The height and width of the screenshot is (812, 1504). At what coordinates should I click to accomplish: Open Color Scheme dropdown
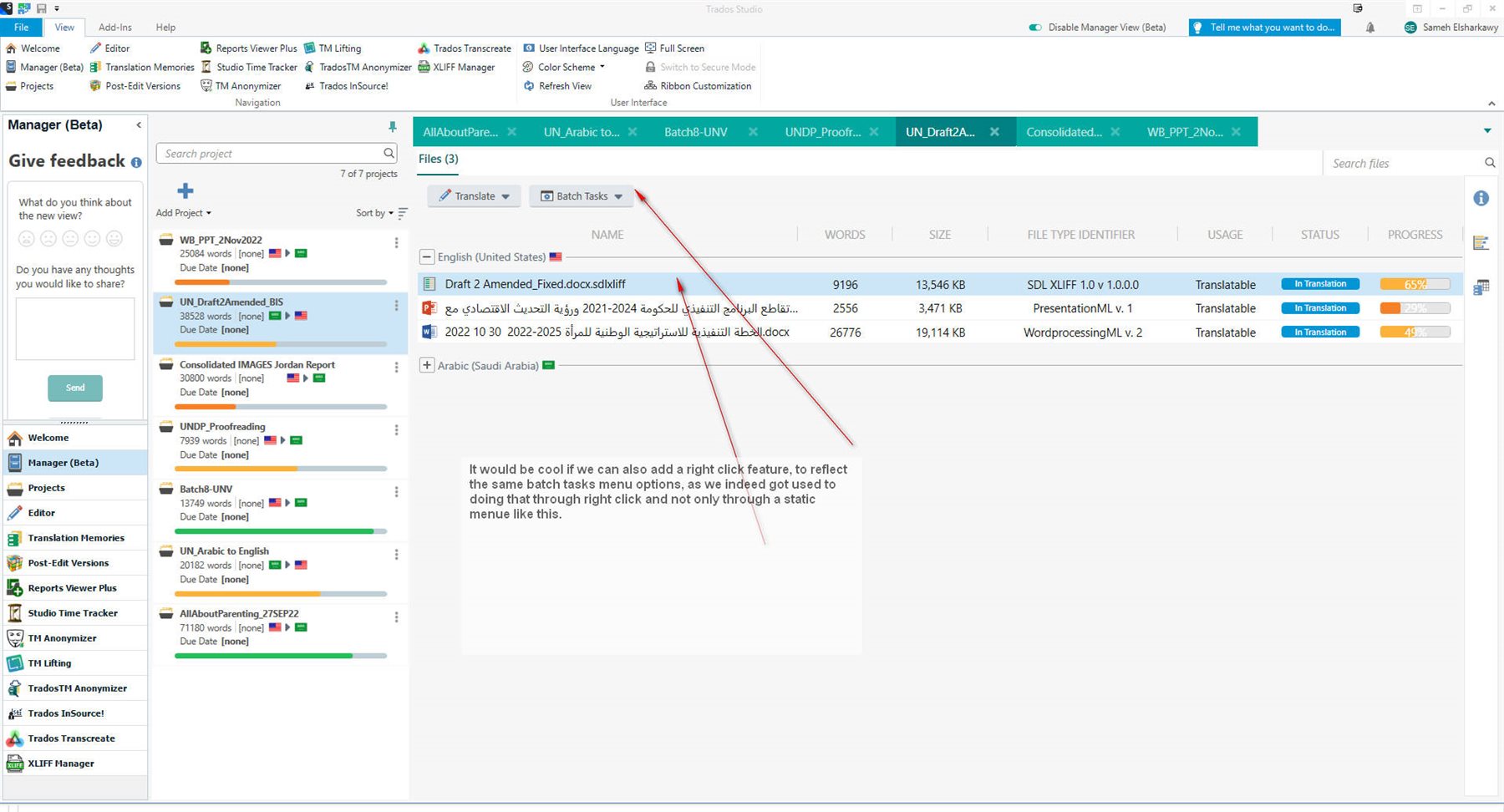coord(563,67)
